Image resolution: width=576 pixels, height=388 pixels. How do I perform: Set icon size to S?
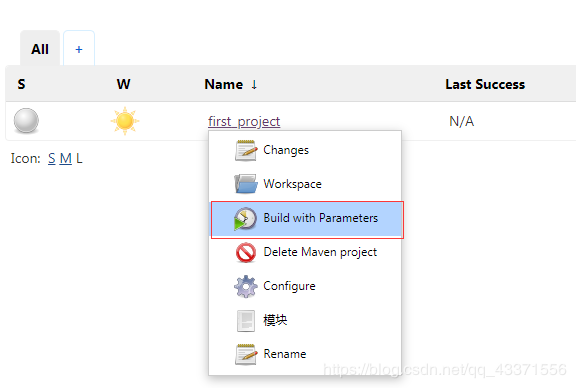[51, 158]
